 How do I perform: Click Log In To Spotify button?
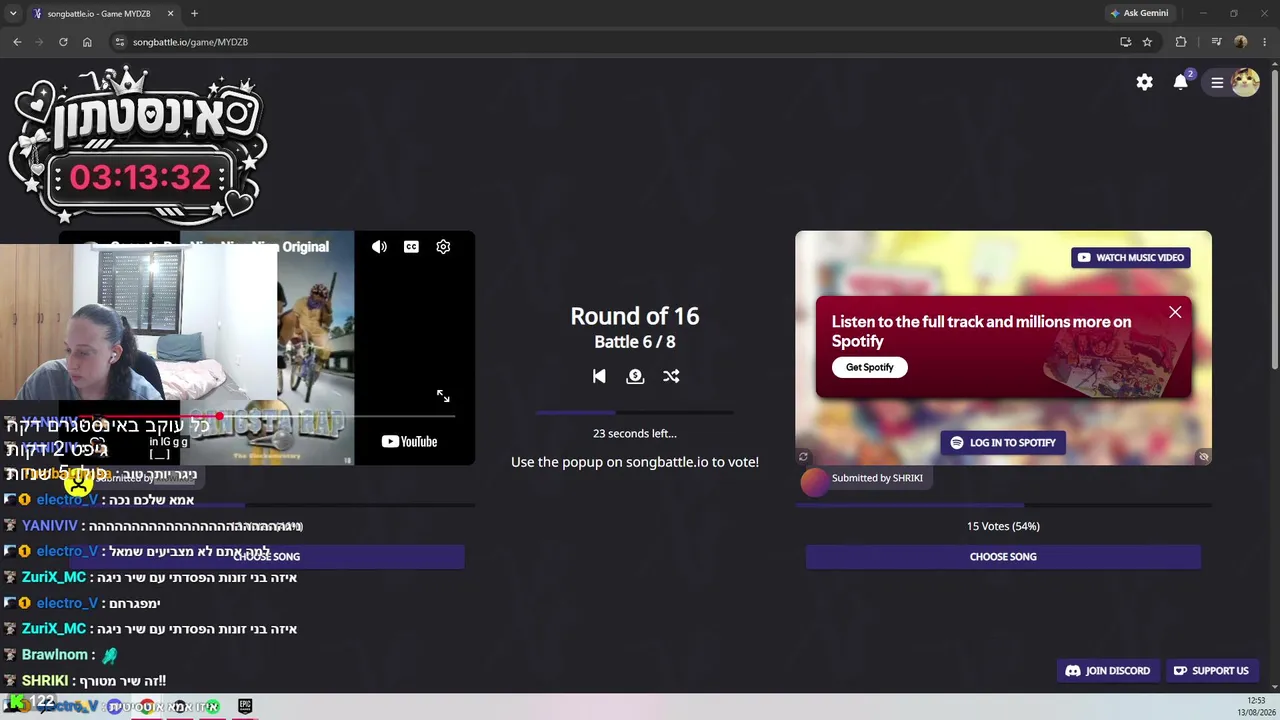(x=1003, y=443)
